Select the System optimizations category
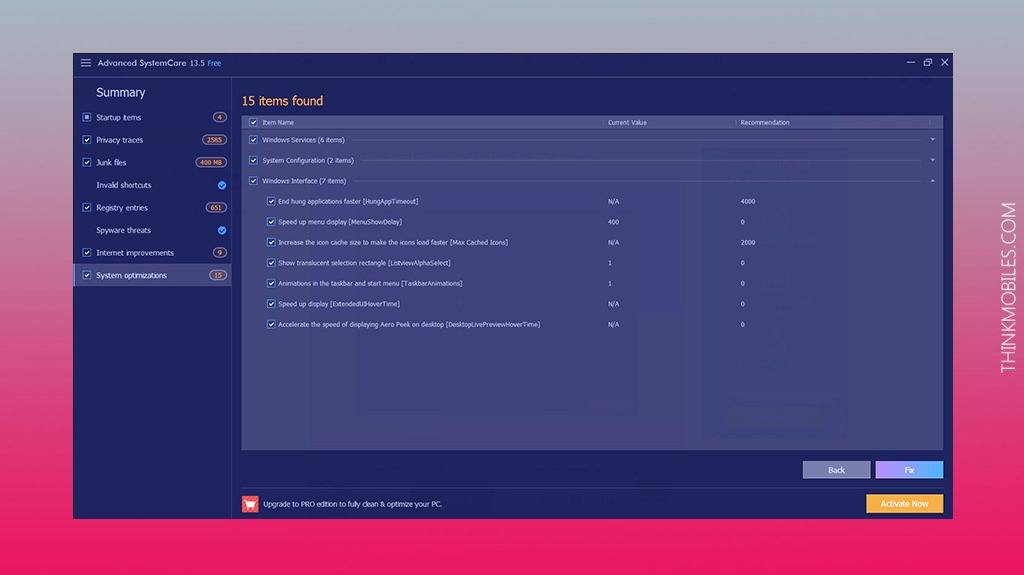 coord(152,276)
